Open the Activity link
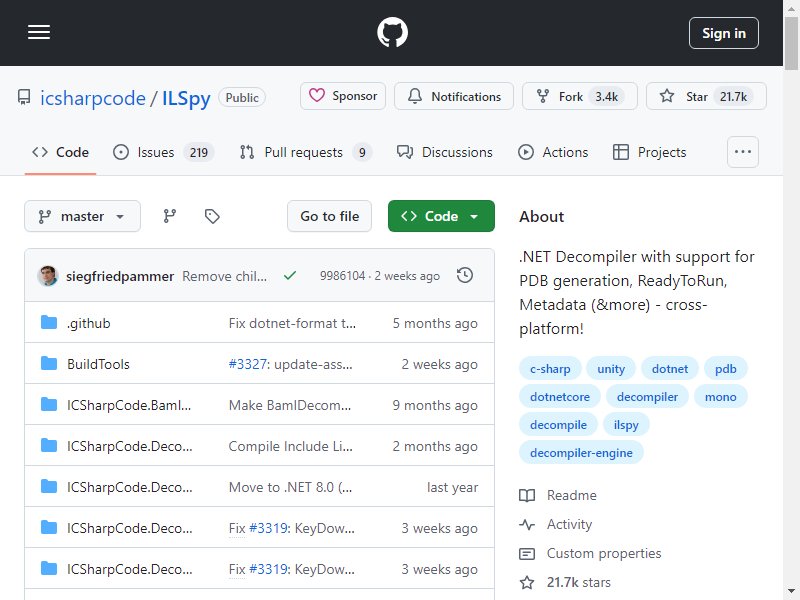This screenshot has height=600, width=800. 556,524
